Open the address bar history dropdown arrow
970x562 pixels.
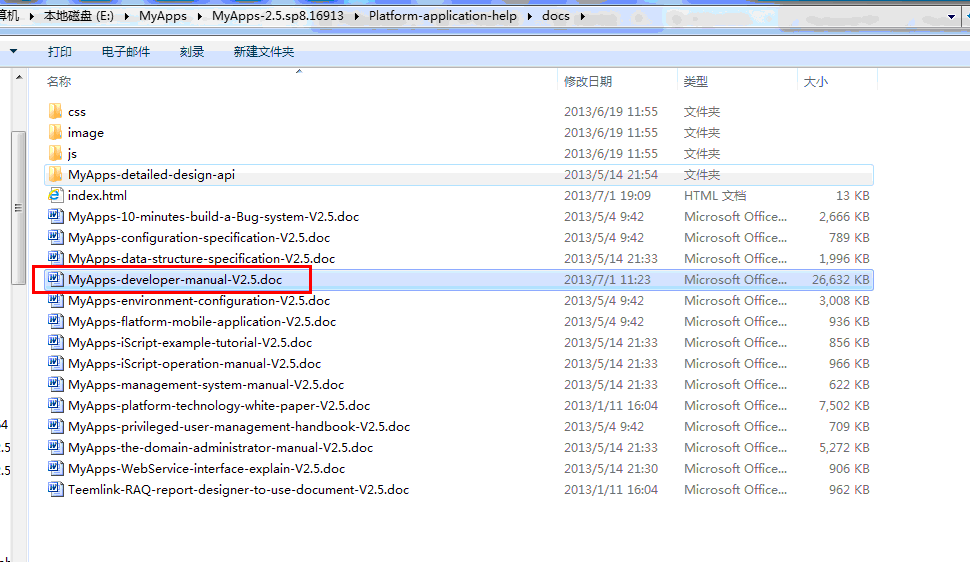pyautogui.click(x=951, y=17)
